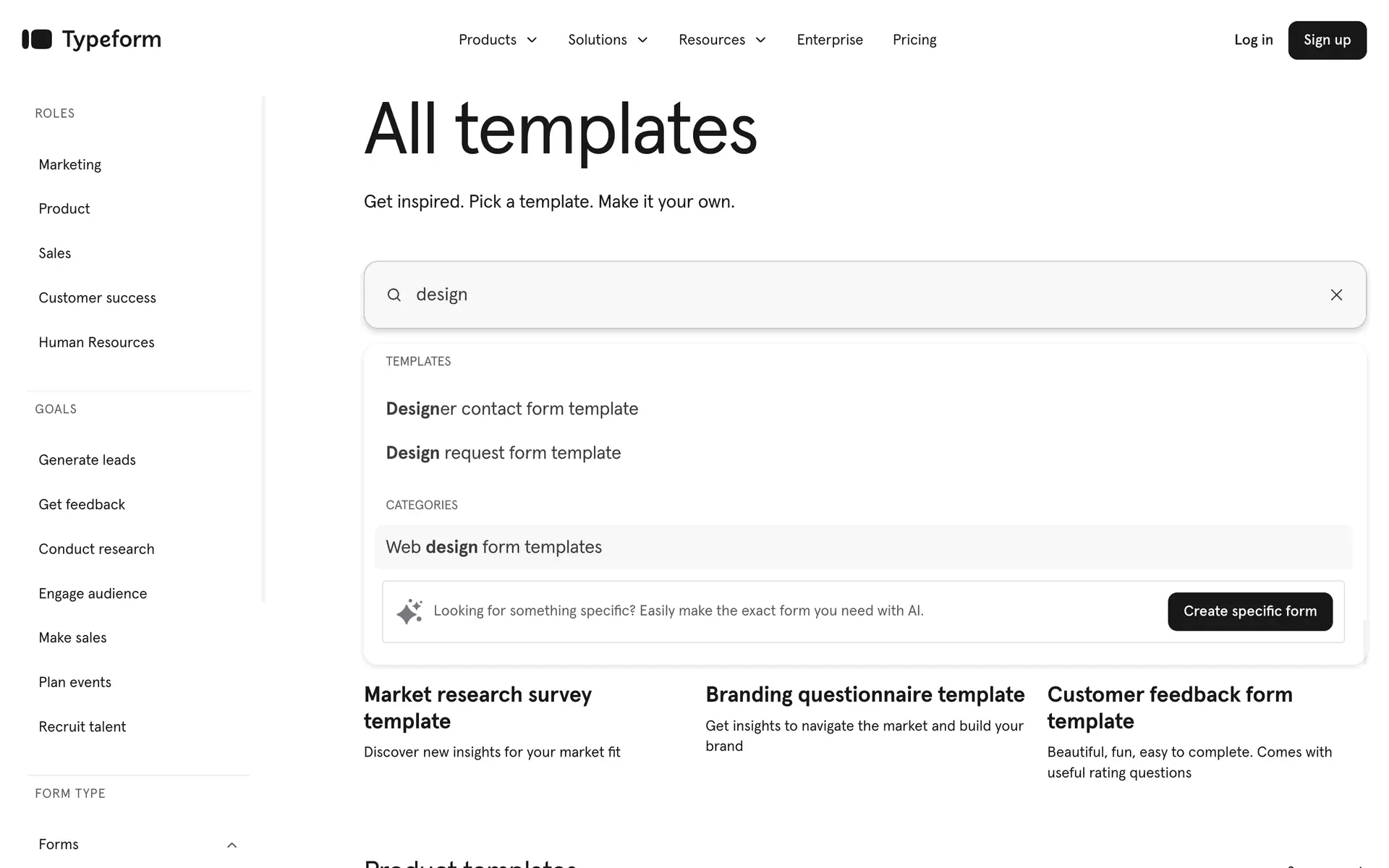Open the Solutions dropdown
The width and height of the screenshot is (1389, 868).
[608, 40]
